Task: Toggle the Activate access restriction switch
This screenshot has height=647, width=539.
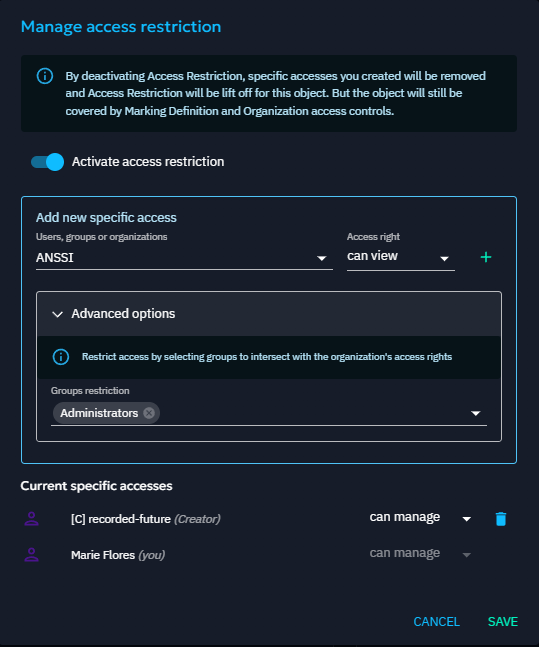Action: (x=47, y=162)
